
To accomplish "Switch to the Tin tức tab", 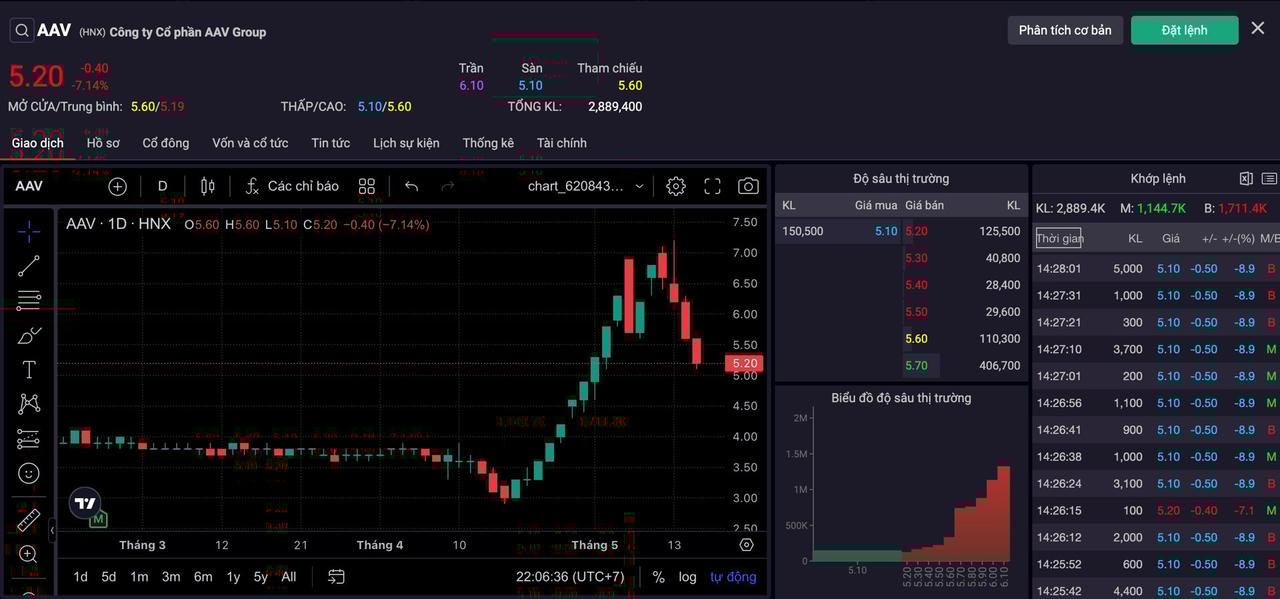I will (x=330, y=143).
